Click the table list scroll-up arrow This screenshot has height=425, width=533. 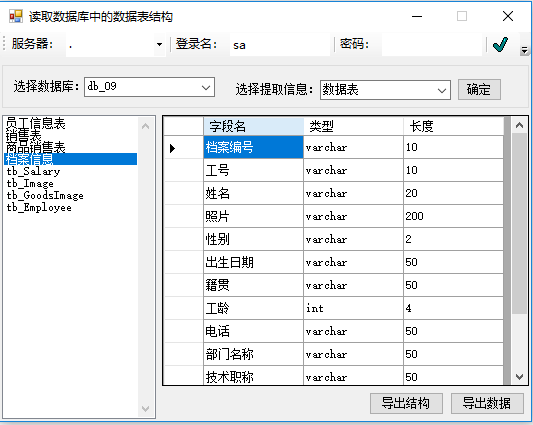click(145, 126)
